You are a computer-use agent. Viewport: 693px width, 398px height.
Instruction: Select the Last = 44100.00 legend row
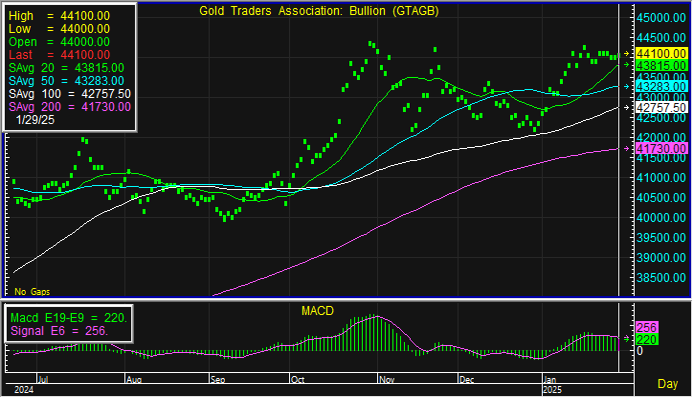coord(59,55)
